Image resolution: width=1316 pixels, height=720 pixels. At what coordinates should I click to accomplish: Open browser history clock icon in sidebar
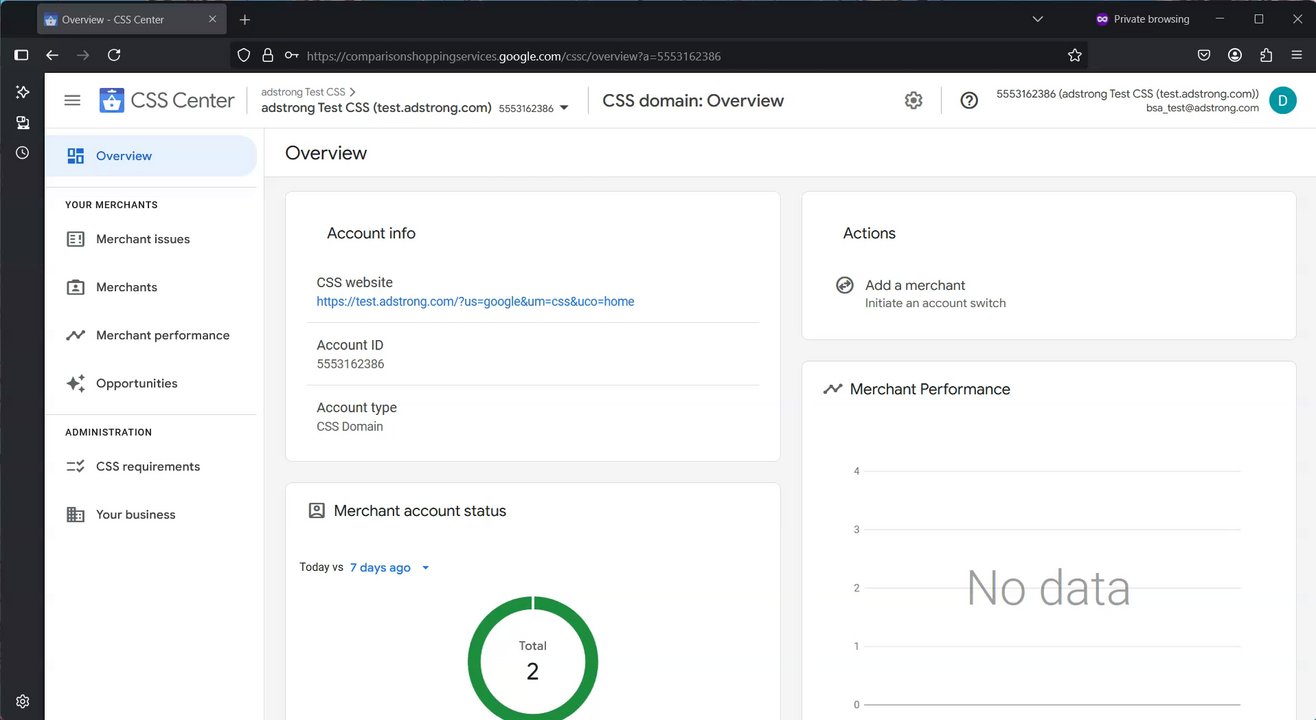pyautogui.click(x=22, y=153)
